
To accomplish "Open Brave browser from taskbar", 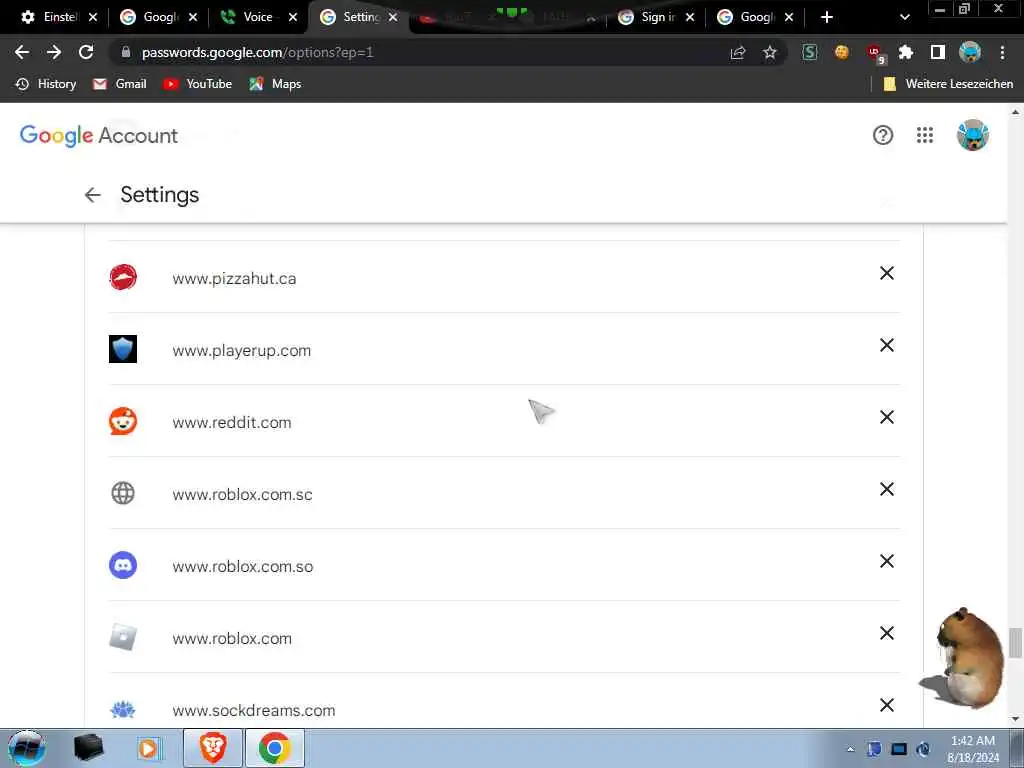I will [x=213, y=748].
